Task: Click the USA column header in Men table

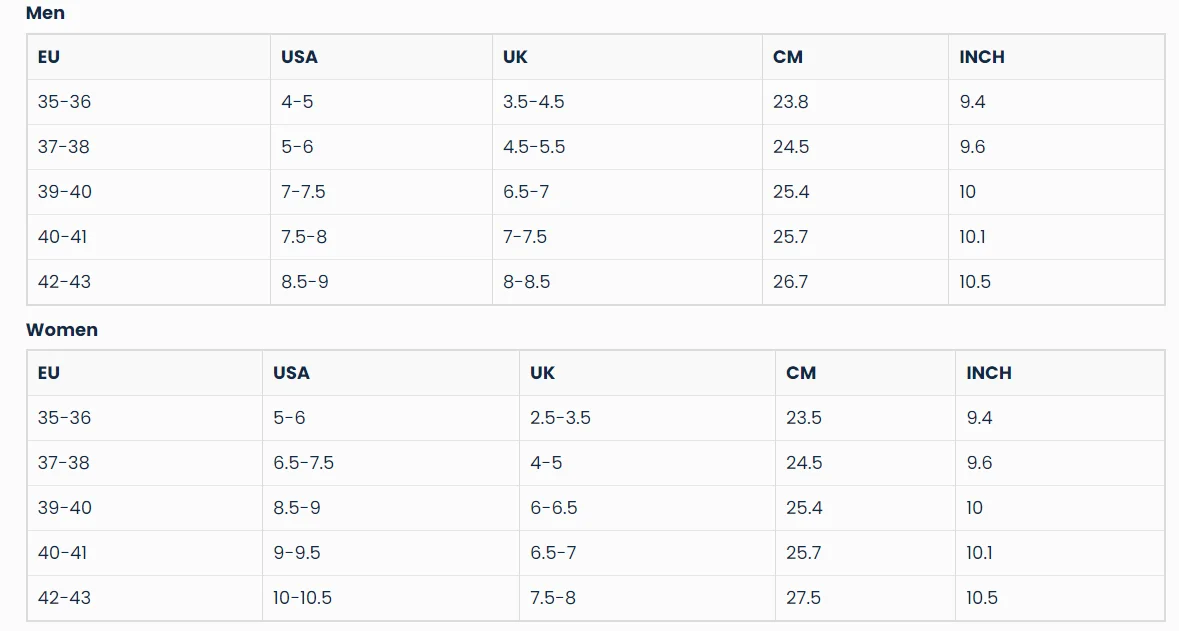Action: [x=299, y=57]
